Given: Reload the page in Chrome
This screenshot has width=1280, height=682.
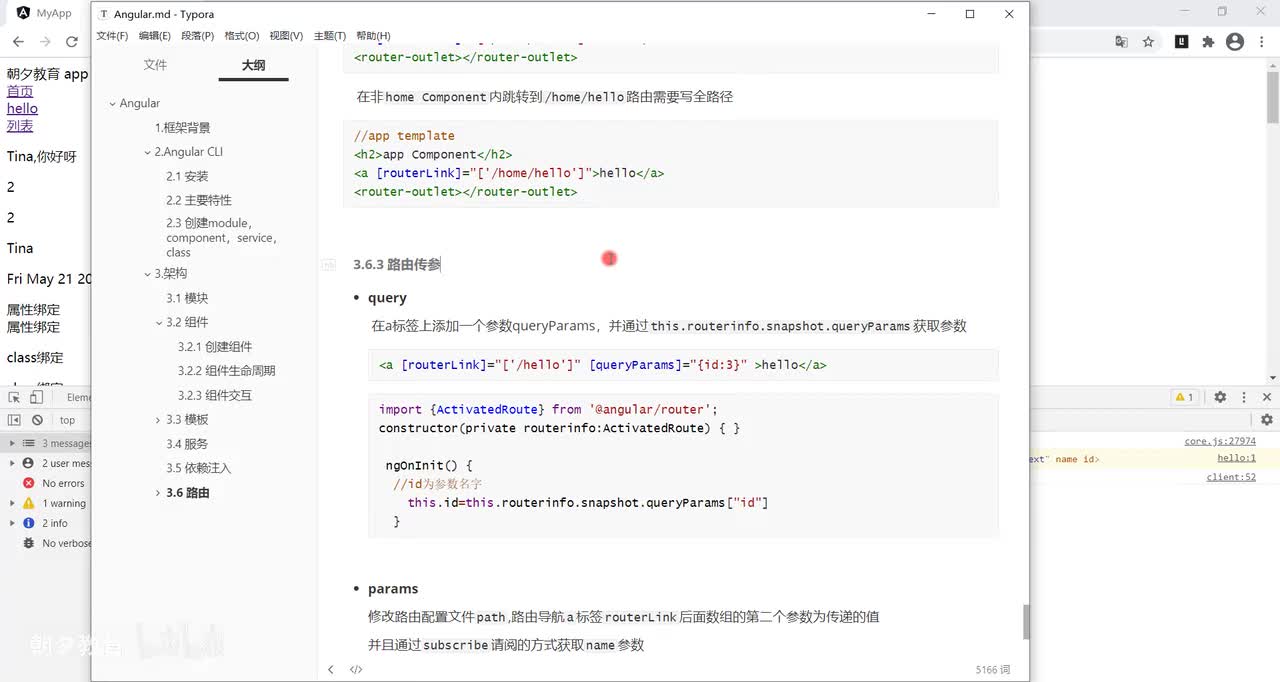Looking at the screenshot, I should [72, 42].
